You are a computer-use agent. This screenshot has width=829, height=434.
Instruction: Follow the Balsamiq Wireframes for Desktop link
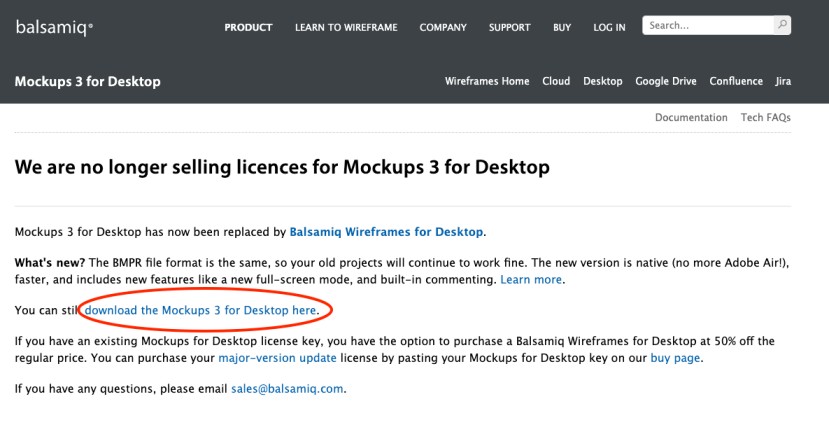386,232
